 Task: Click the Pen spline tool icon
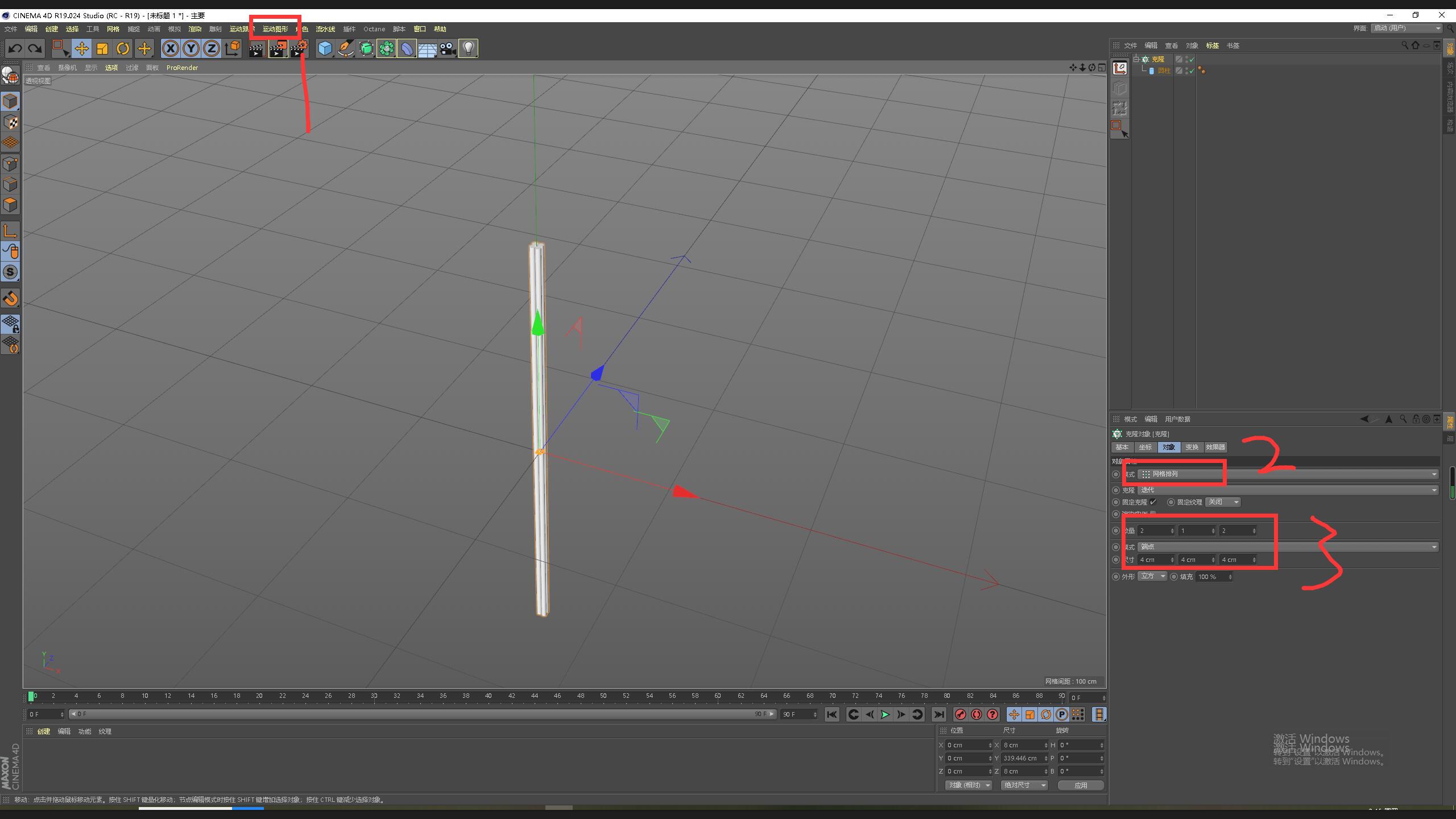[345, 49]
